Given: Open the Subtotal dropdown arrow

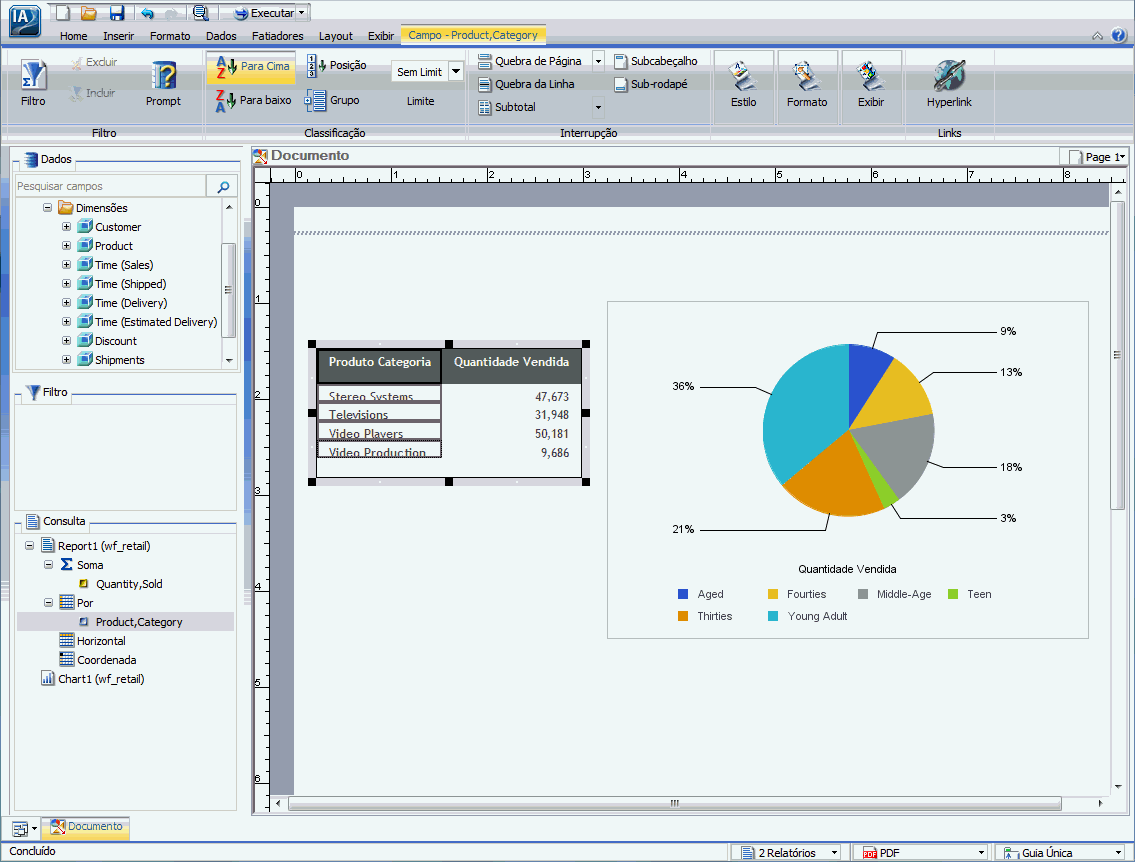Looking at the screenshot, I should 599,107.
